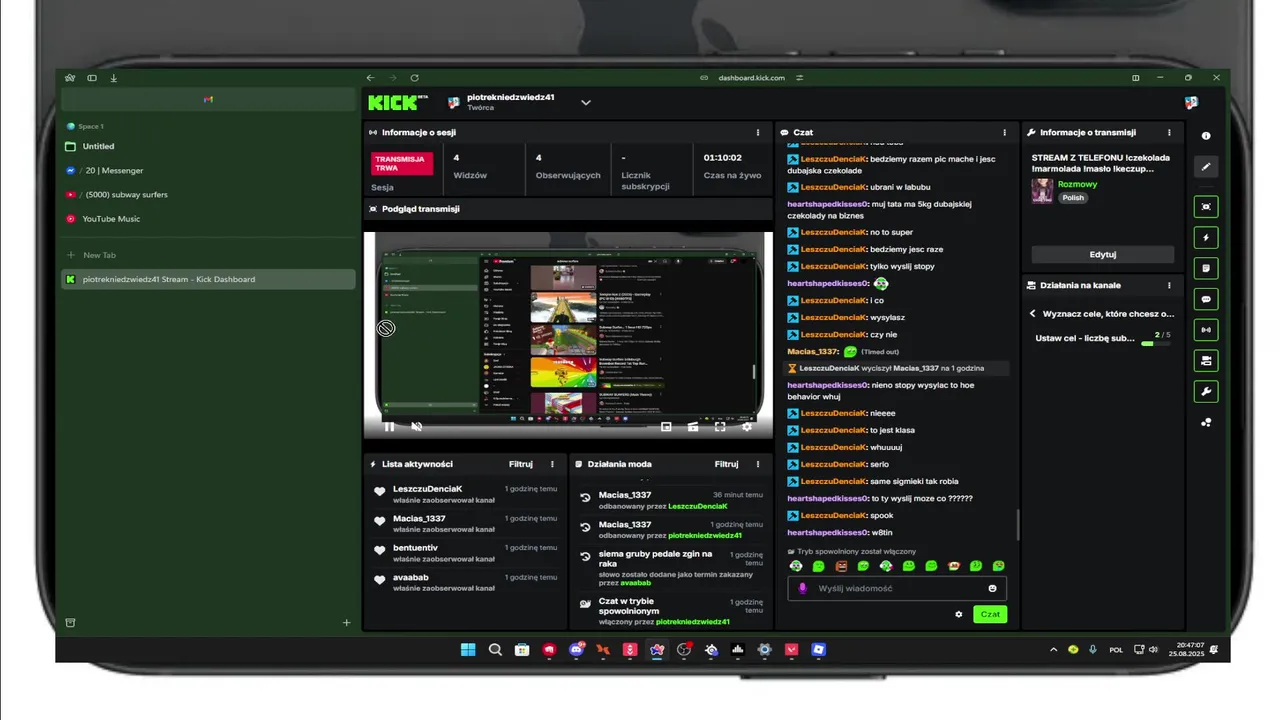Click the subscription goal progress bar
This screenshot has height=720, width=1280.
pyautogui.click(x=1155, y=343)
